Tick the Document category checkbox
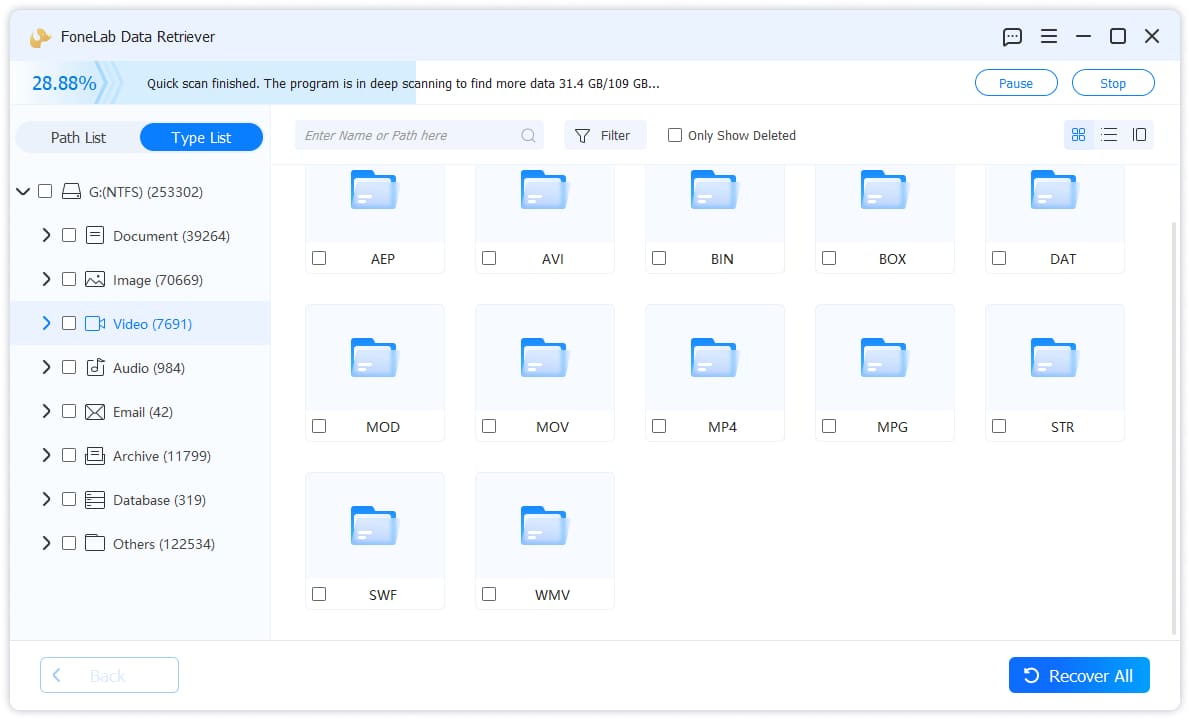 pos(69,235)
